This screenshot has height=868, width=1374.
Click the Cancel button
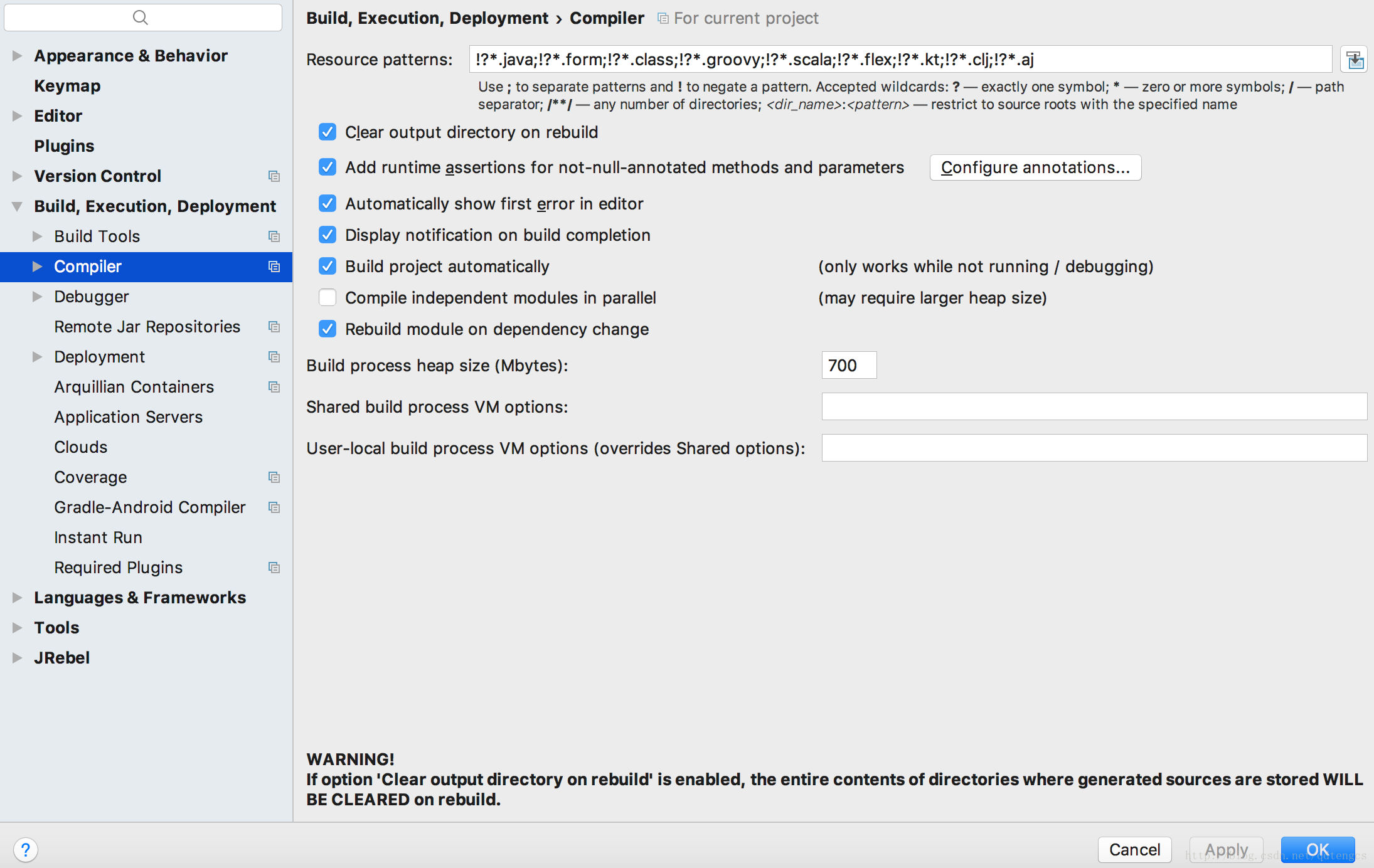pos(1134,850)
